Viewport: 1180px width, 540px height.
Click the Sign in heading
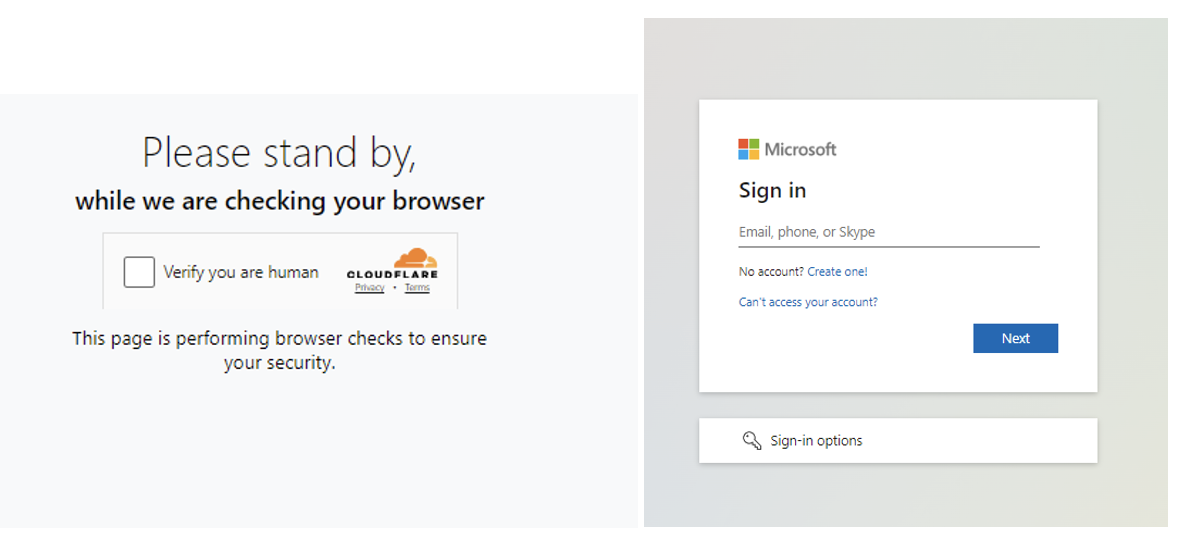coord(772,190)
